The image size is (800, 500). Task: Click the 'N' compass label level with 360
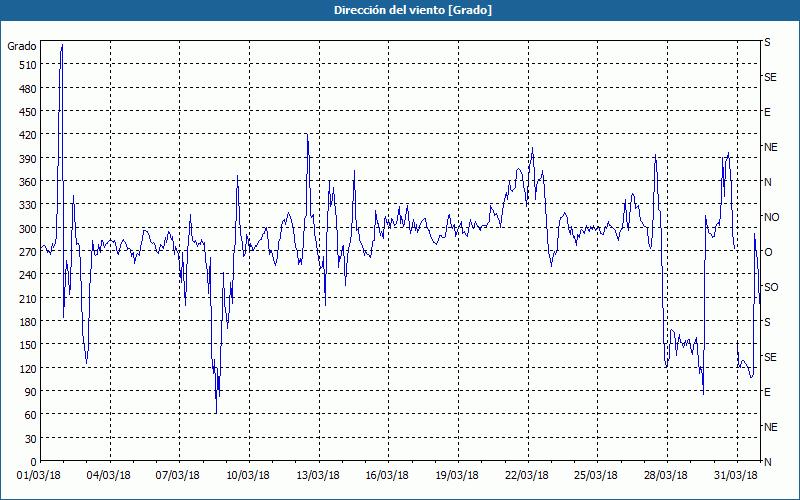(x=767, y=182)
